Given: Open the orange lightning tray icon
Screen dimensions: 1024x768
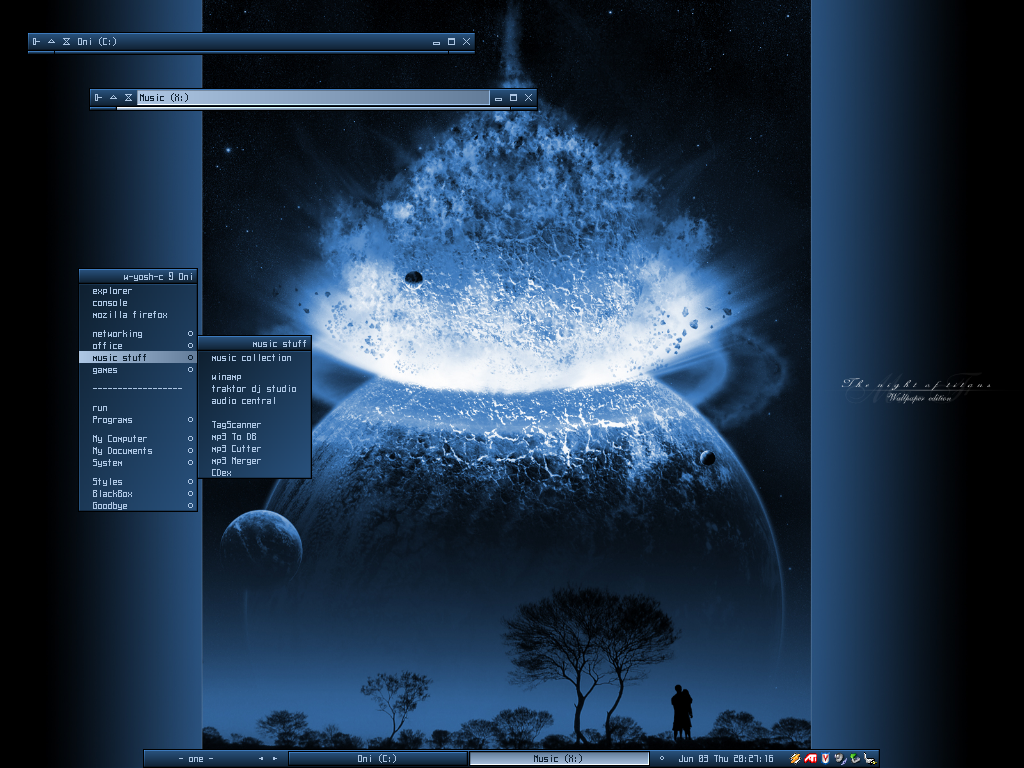Looking at the screenshot, I should pyautogui.click(x=795, y=758).
